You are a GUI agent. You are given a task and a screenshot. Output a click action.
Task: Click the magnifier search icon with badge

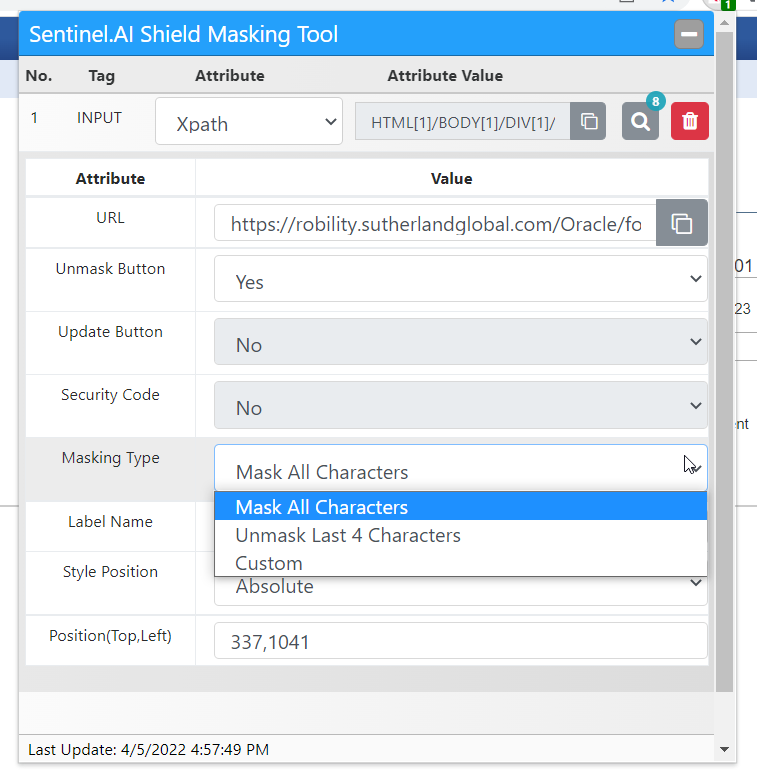tap(640, 122)
